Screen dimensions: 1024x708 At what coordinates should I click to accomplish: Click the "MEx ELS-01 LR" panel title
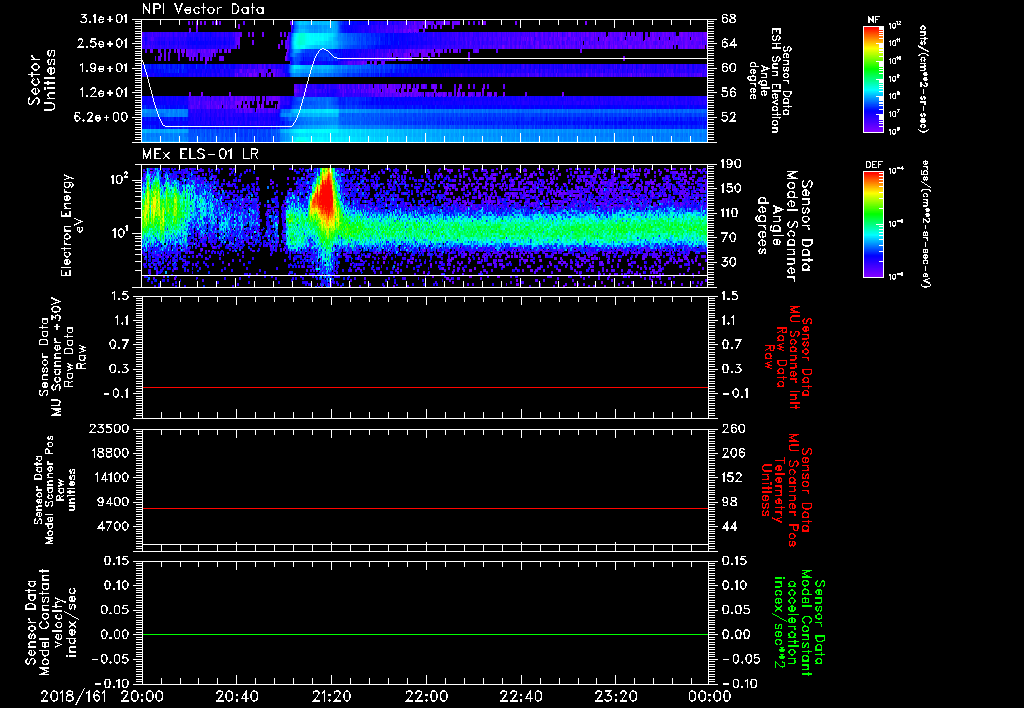200,154
